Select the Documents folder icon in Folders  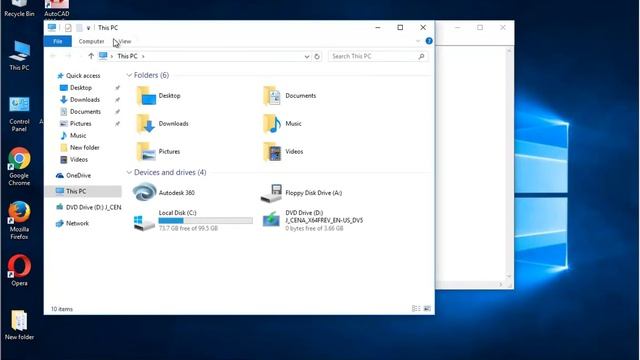272,96
